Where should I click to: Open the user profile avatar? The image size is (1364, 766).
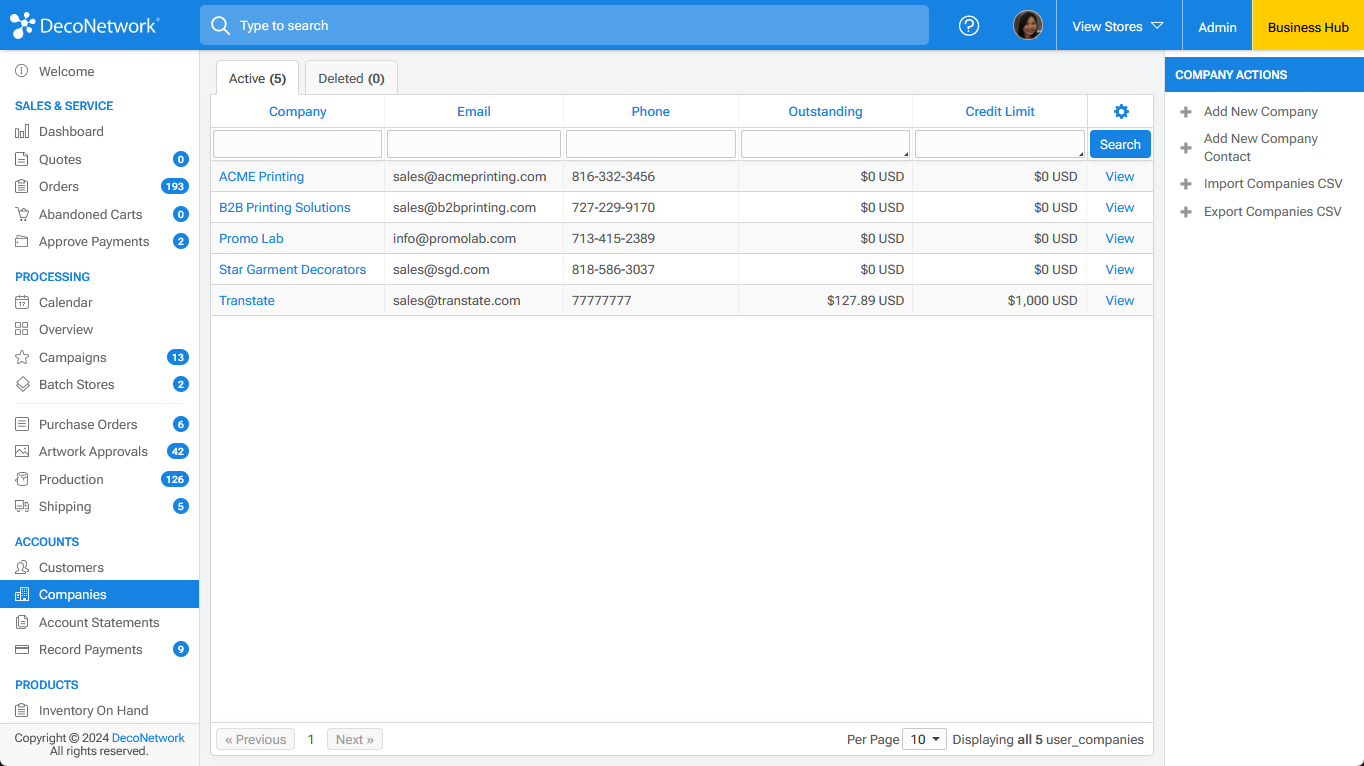[1027, 26]
